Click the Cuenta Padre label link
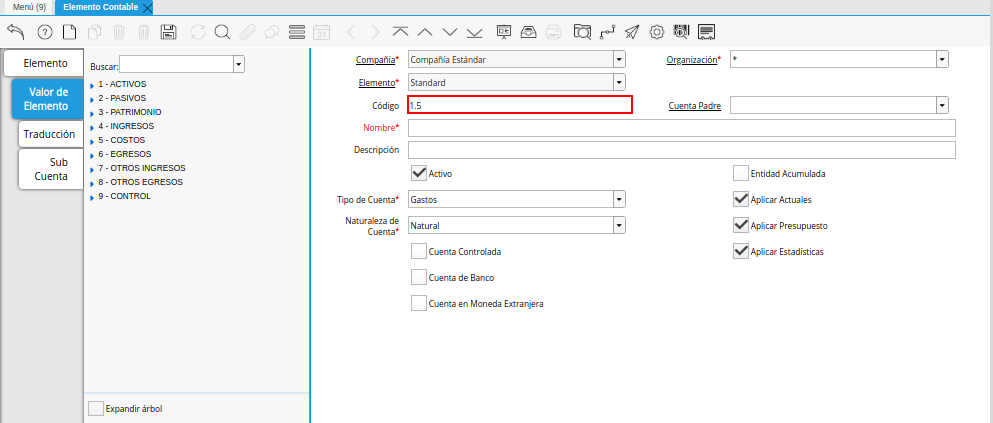The width and height of the screenshot is (993, 423). click(x=694, y=105)
